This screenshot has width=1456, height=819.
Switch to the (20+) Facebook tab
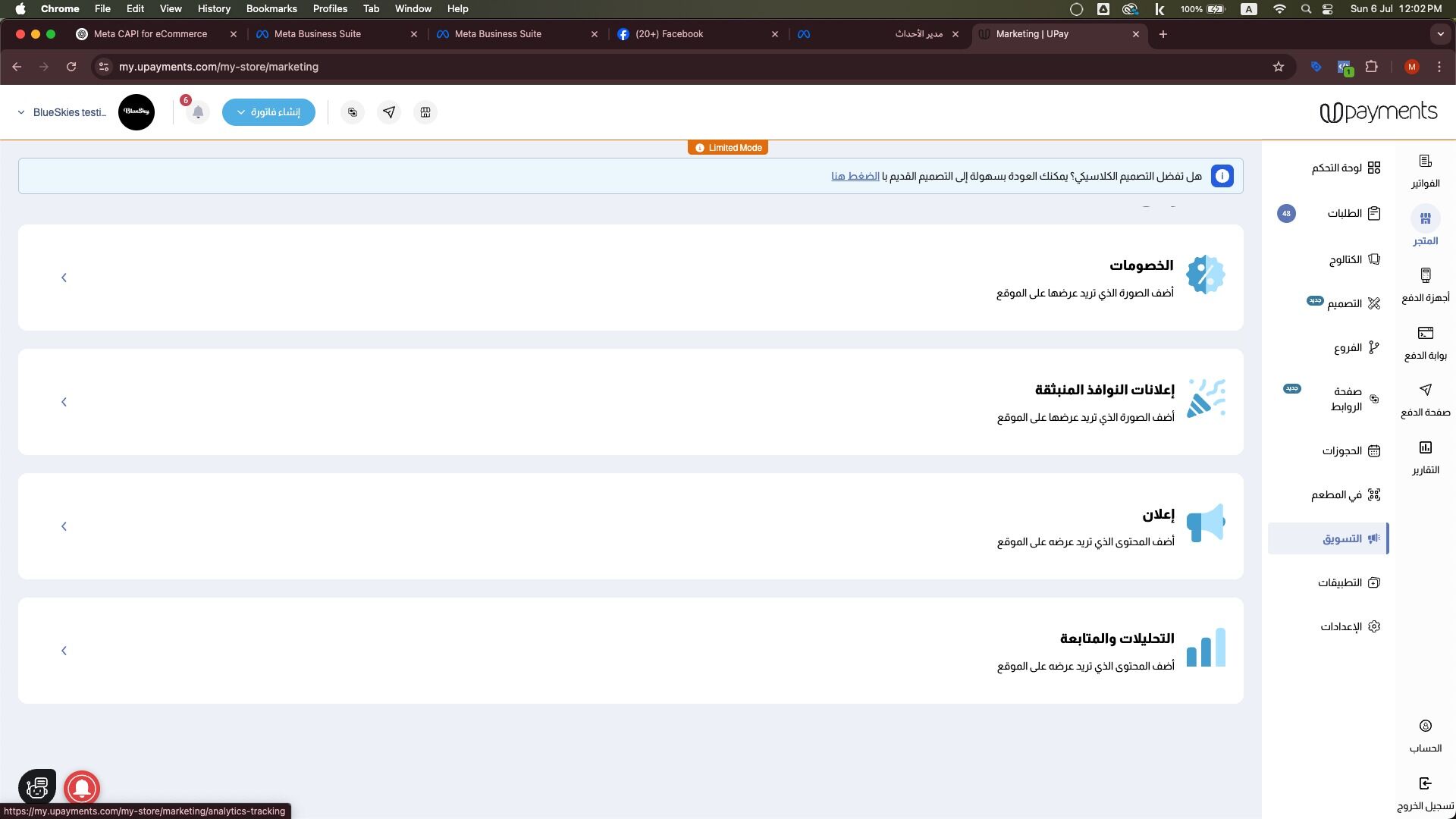pyautogui.click(x=669, y=34)
